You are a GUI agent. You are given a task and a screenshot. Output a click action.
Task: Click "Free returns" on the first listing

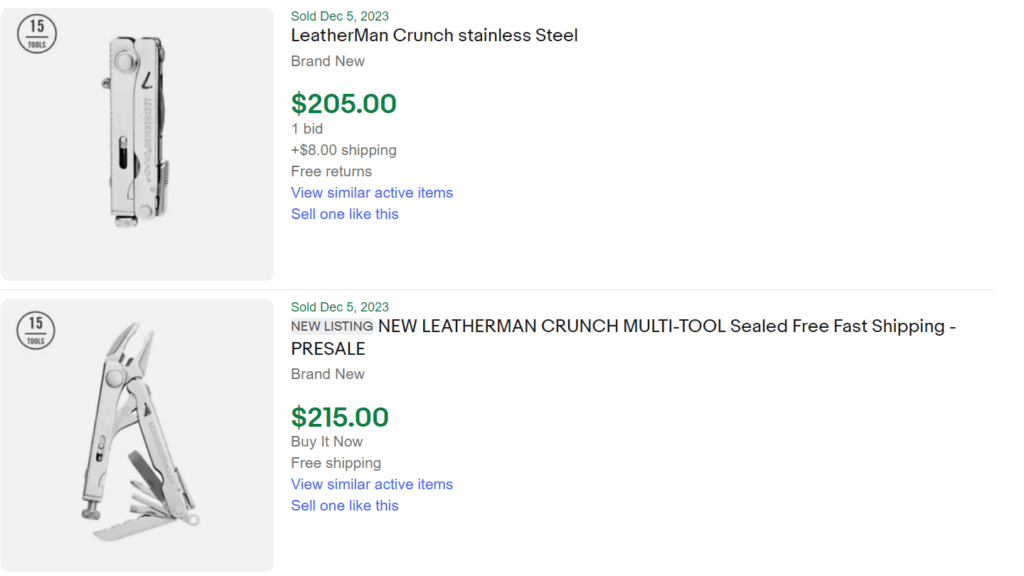click(x=331, y=171)
